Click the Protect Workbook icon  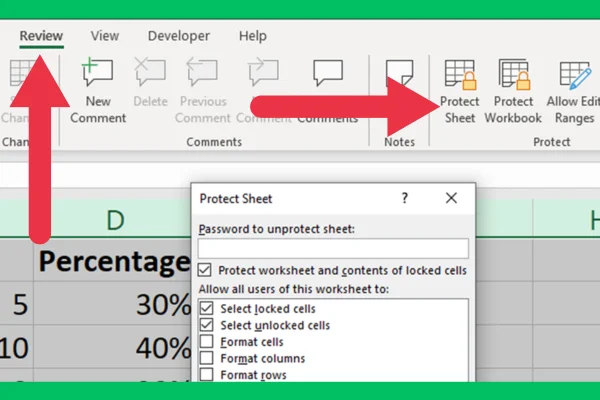coord(514,74)
